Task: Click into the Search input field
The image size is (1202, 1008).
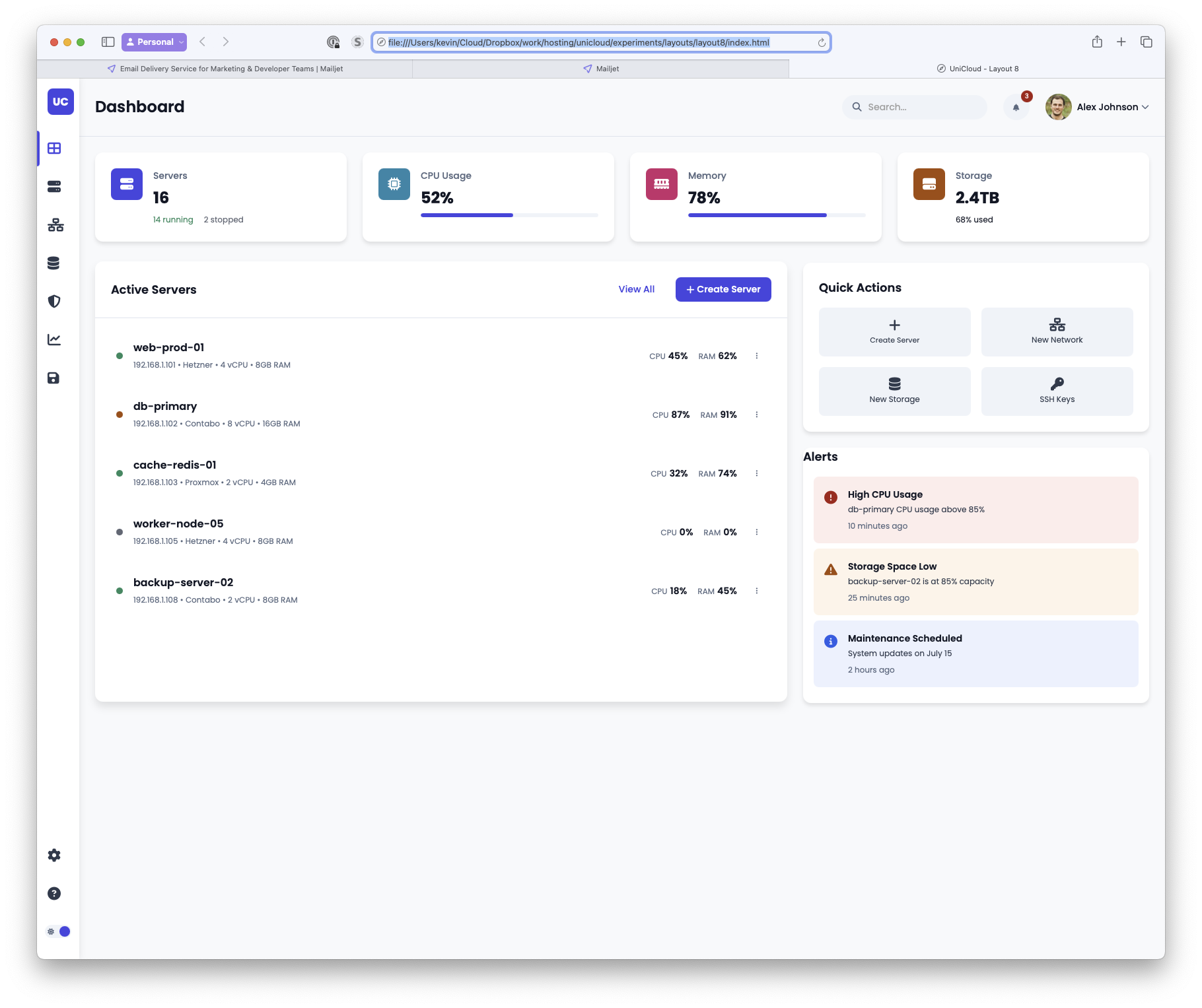Action: pos(922,107)
